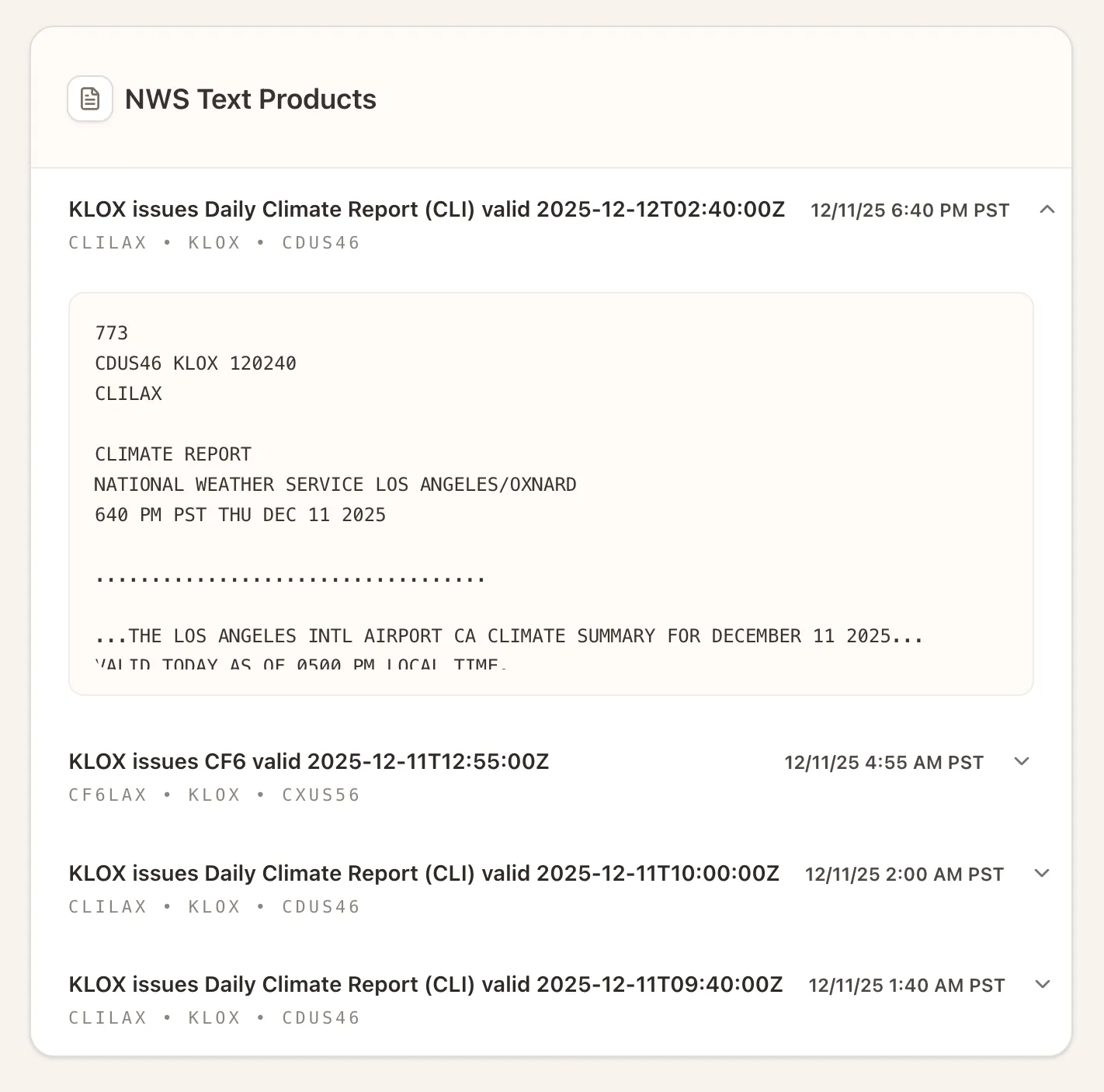Viewport: 1104px width, 1092px height.
Task: Click the 'CDUS46 KLOX 120240' header line
Action: click(x=196, y=363)
